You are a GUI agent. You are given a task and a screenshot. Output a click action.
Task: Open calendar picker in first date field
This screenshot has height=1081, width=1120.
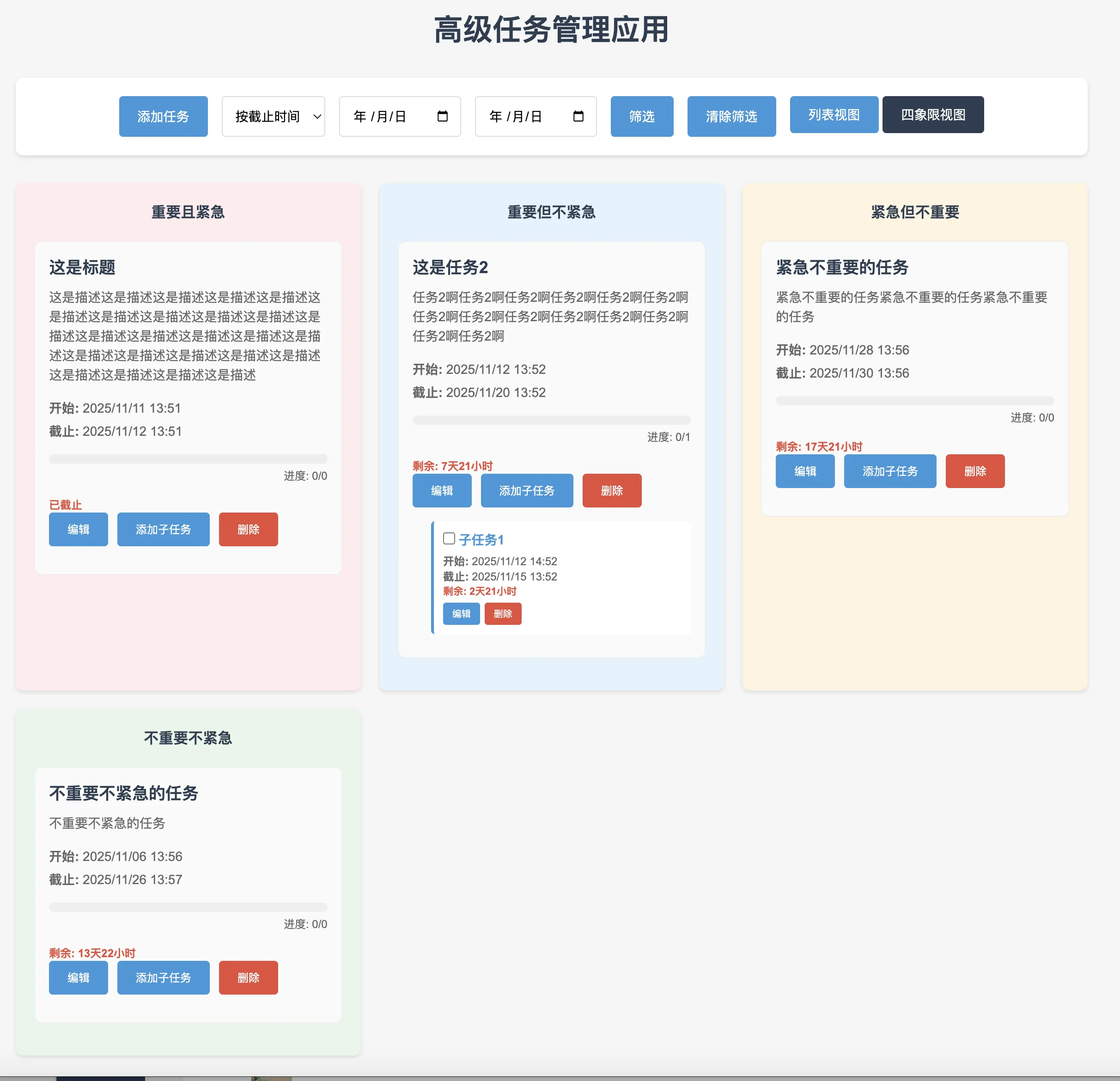(442, 116)
